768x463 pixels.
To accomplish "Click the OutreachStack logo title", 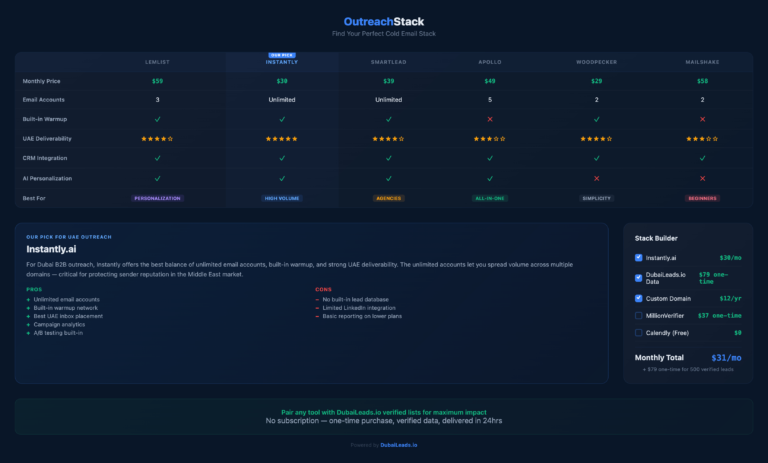I will [x=384, y=21].
